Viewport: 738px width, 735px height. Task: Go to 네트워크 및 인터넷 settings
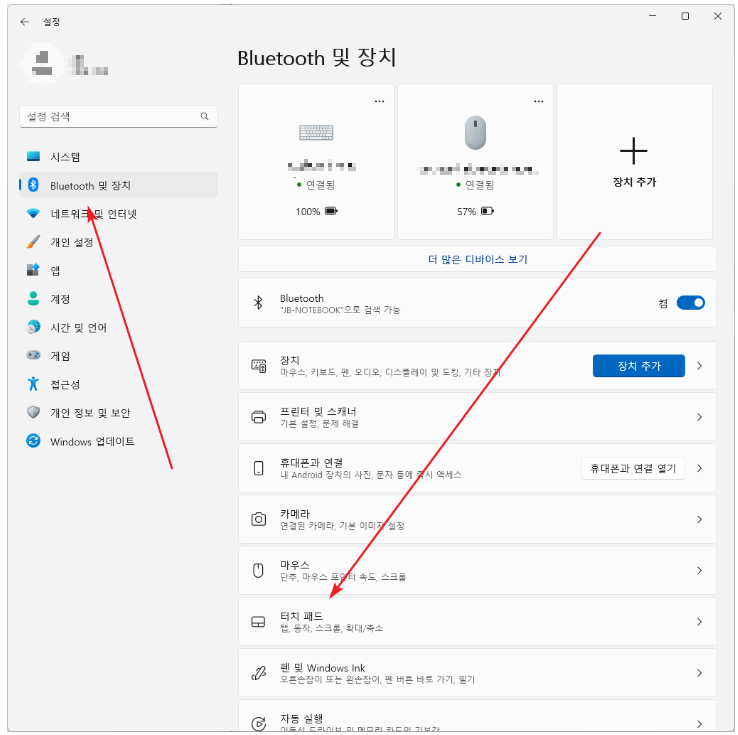tap(118, 214)
